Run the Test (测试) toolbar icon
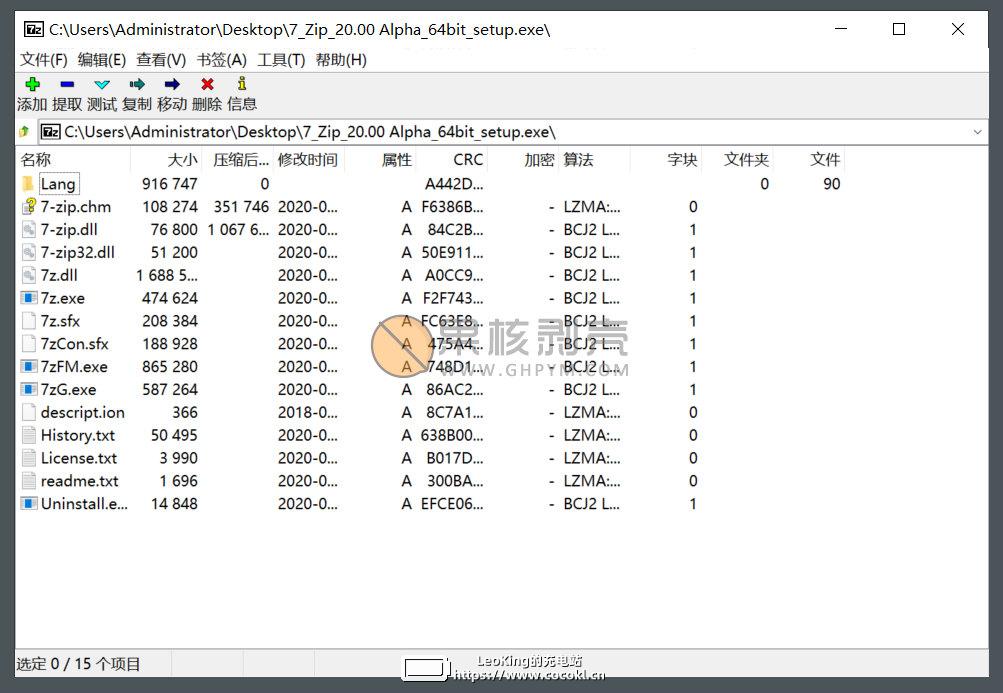The width and height of the screenshot is (1003, 693). coord(102,84)
